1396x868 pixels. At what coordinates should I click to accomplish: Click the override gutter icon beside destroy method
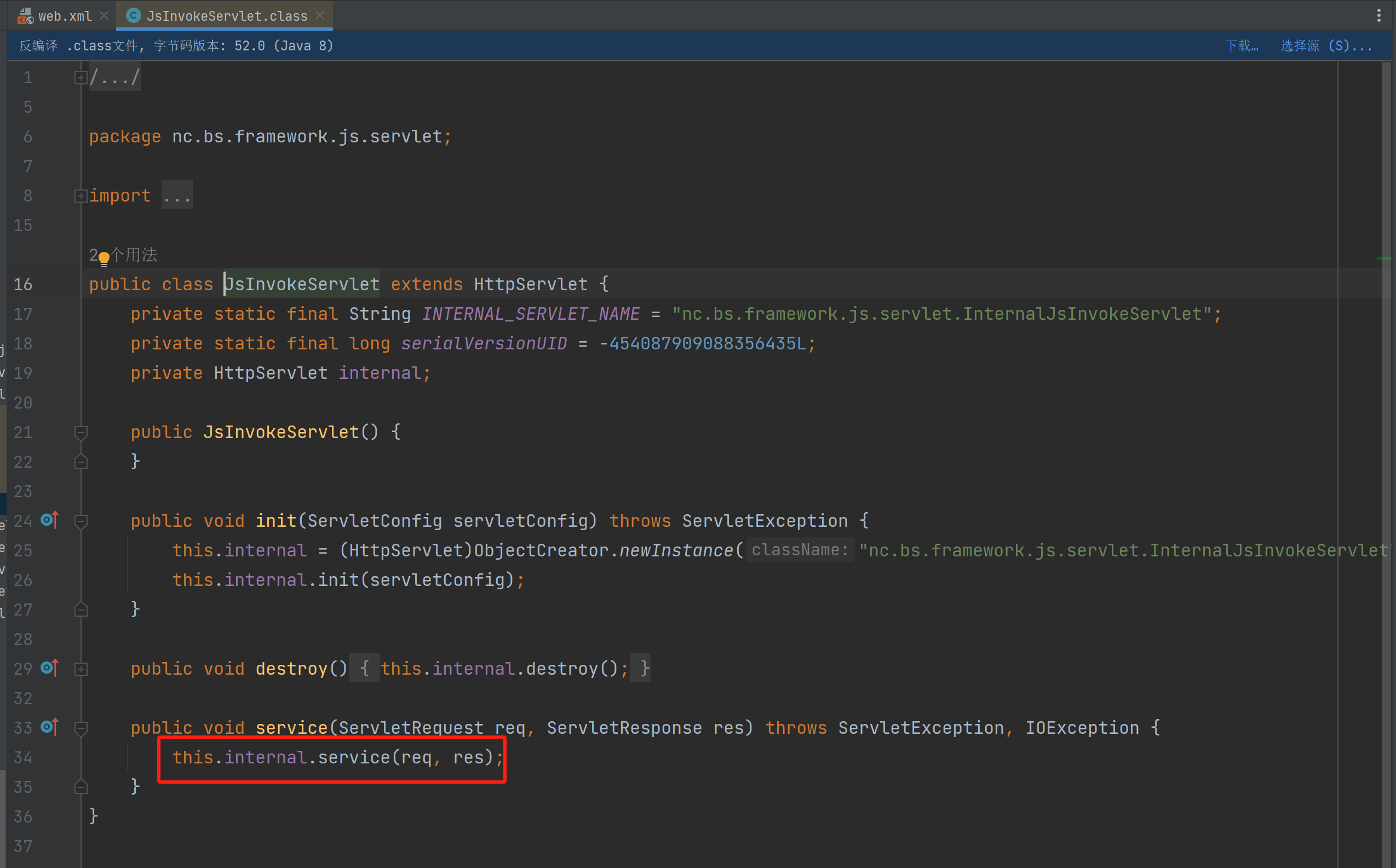(50, 668)
